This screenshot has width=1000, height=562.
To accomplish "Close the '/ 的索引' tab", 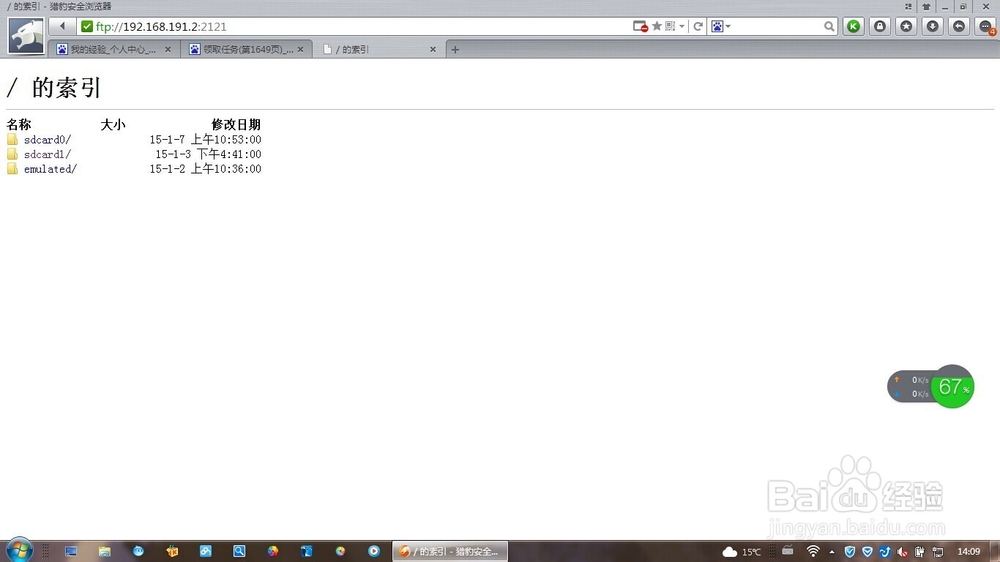I will click(x=433, y=49).
